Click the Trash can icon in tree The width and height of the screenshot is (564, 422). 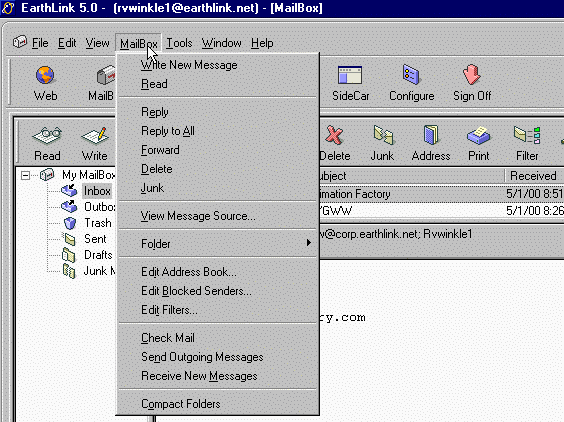[70, 223]
